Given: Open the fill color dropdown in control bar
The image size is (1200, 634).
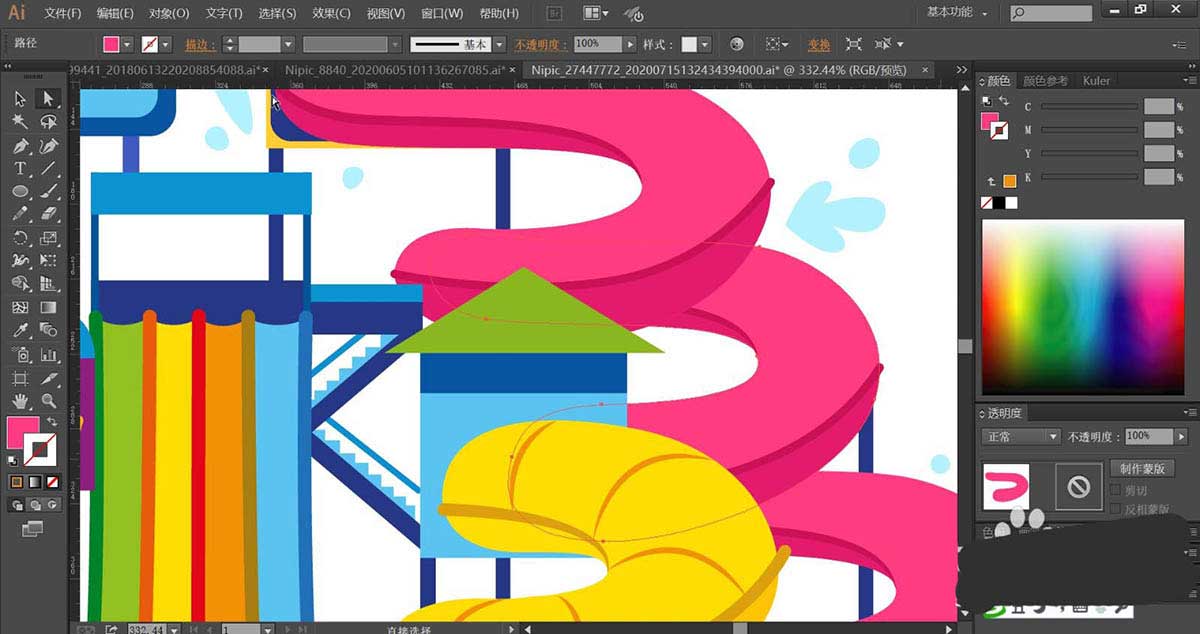Looking at the screenshot, I should tap(127, 44).
